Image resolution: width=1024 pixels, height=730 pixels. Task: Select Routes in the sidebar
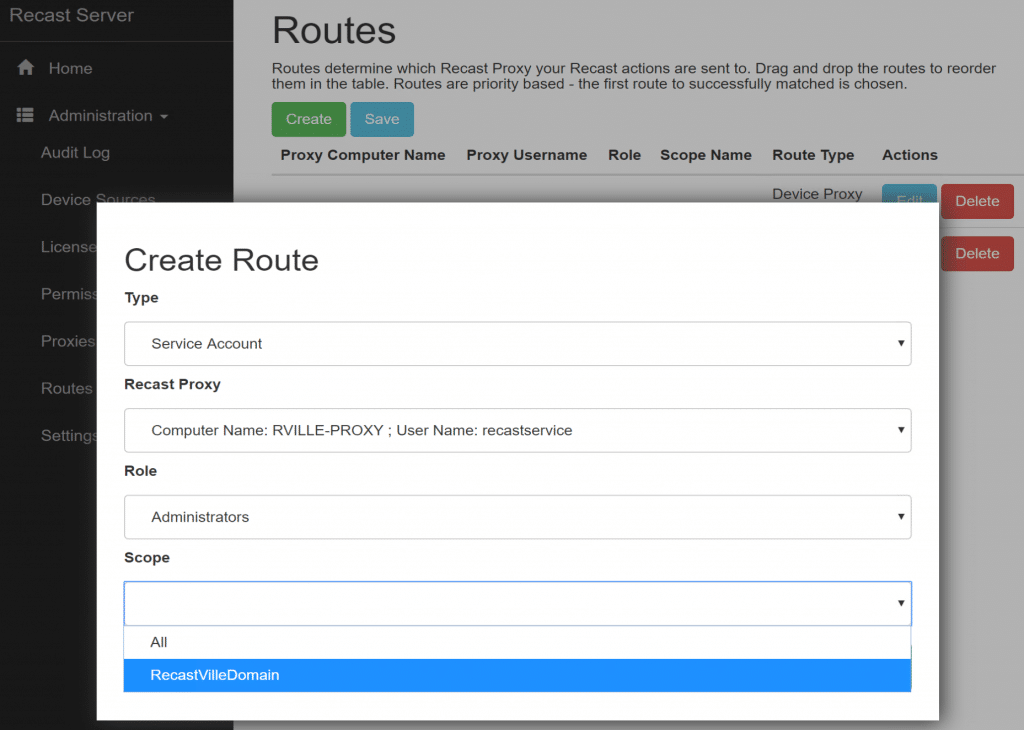[66, 388]
